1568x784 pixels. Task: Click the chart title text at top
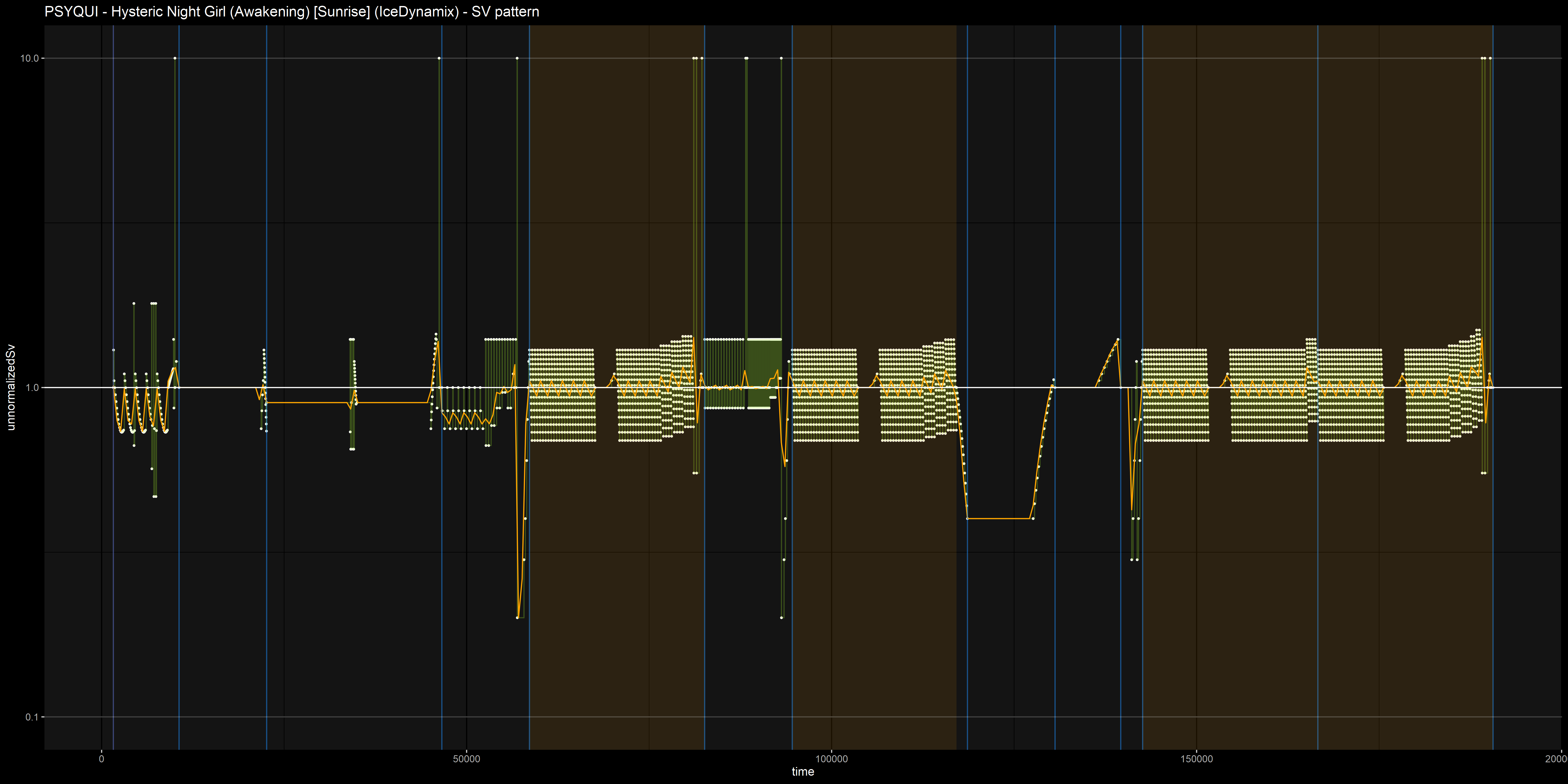point(292,11)
